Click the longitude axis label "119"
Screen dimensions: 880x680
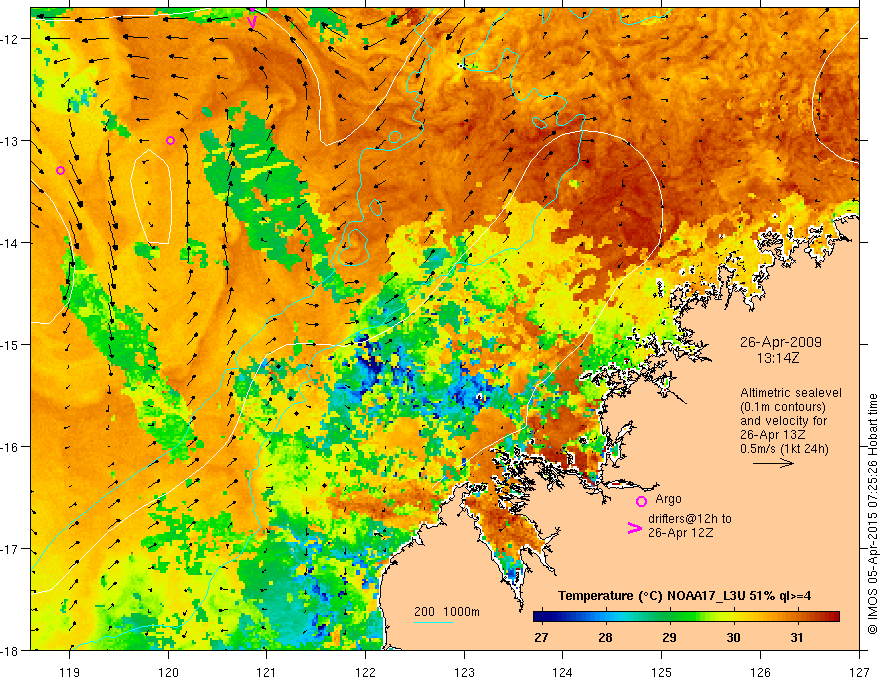click(70, 672)
